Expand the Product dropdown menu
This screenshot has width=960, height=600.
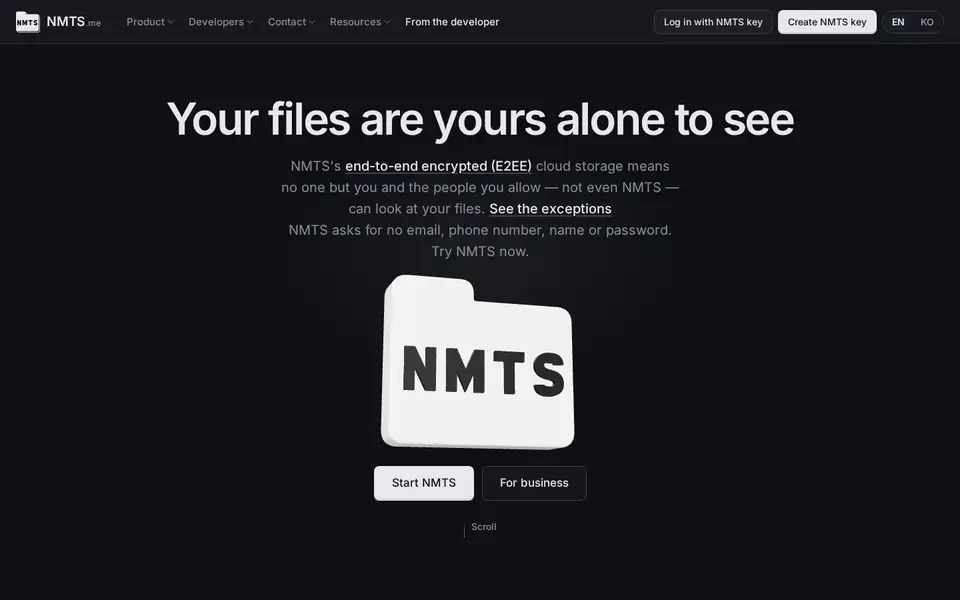point(149,22)
